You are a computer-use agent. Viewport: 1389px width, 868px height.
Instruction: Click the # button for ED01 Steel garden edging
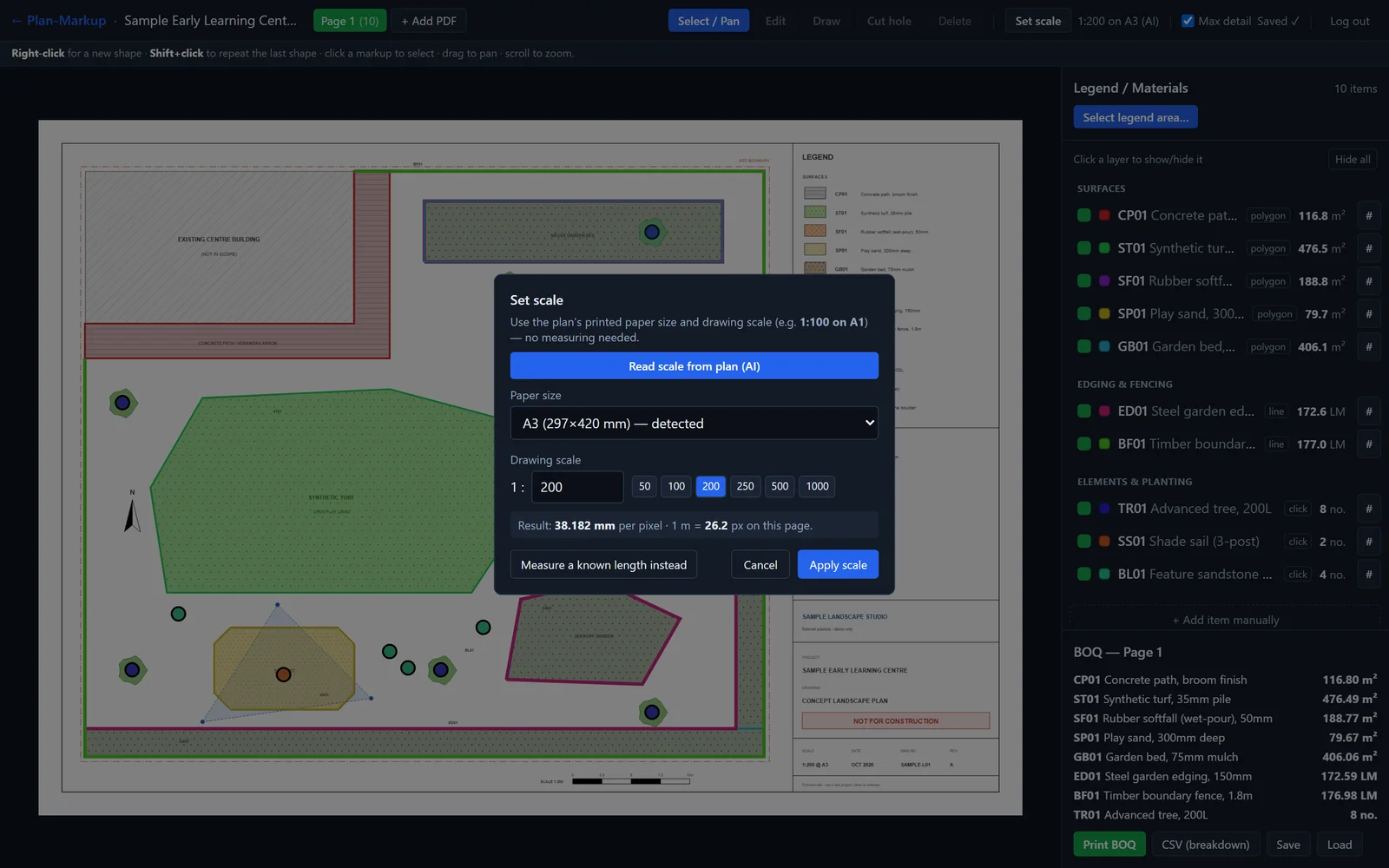pos(1368,411)
